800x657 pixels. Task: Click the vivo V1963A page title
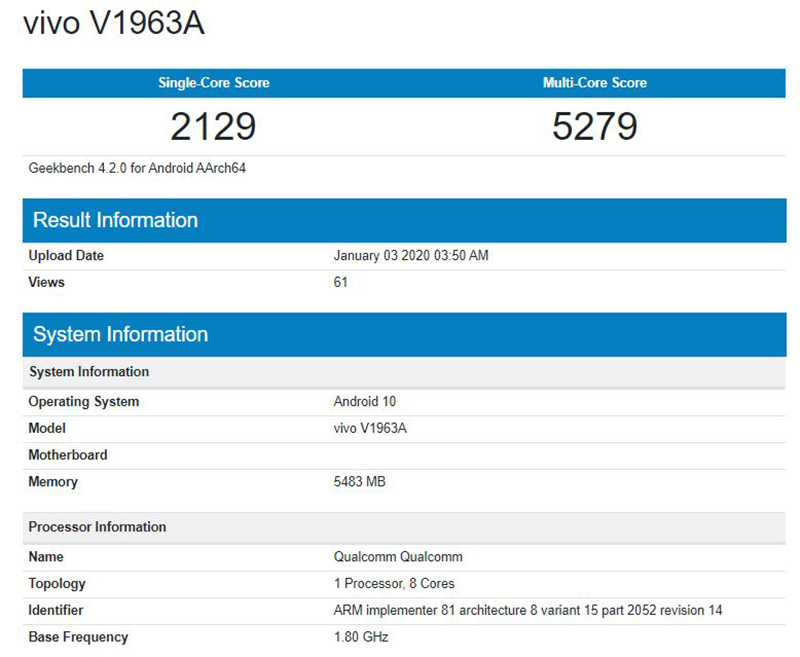pyautogui.click(x=114, y=24)
